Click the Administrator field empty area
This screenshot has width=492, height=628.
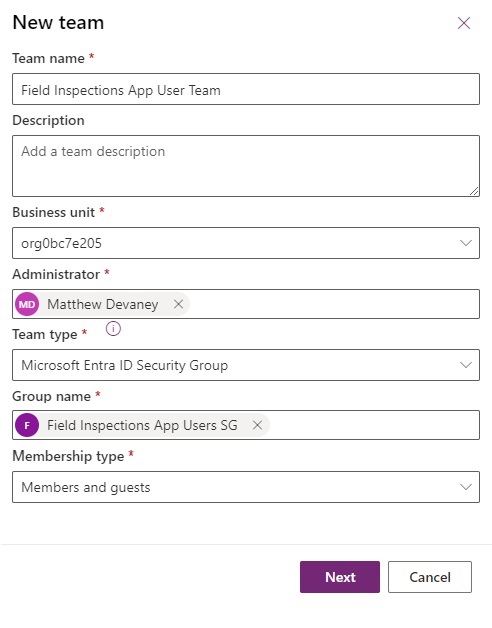(x=333, y=304)
